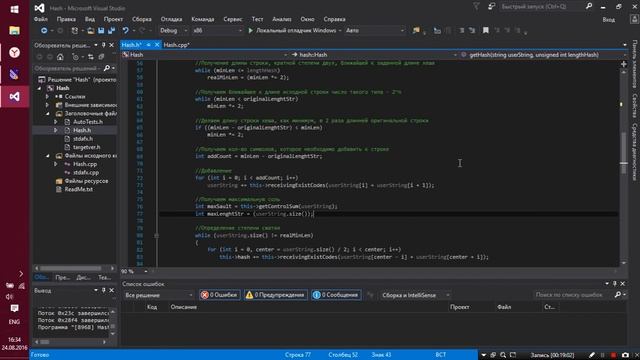The height and width of the screenshot is (360, 640).
Task: Click the search icon in Solution Explorer
Action: point(107,68)
